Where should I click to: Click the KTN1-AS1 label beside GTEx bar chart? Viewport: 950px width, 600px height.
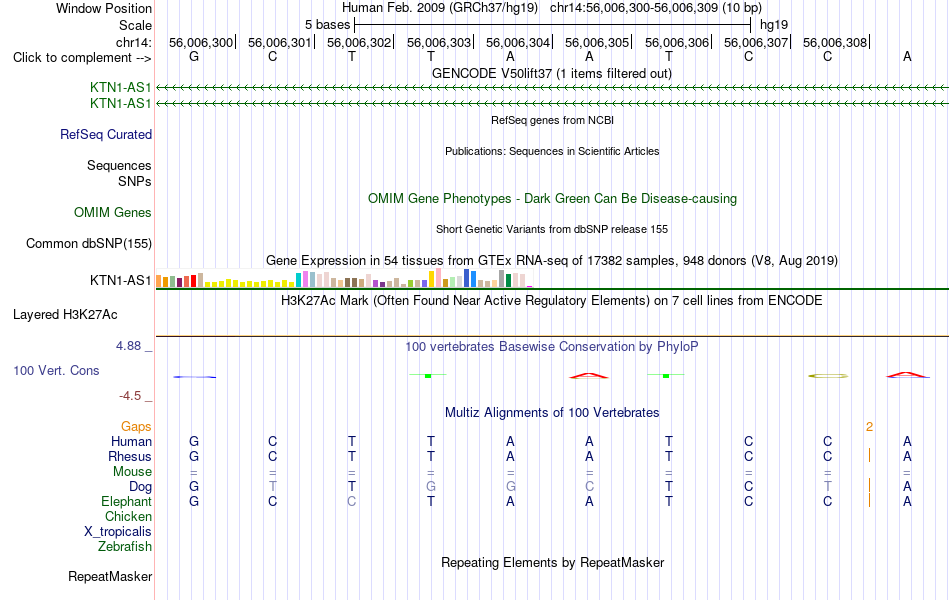pyautogui.click(x=121, y=281)
